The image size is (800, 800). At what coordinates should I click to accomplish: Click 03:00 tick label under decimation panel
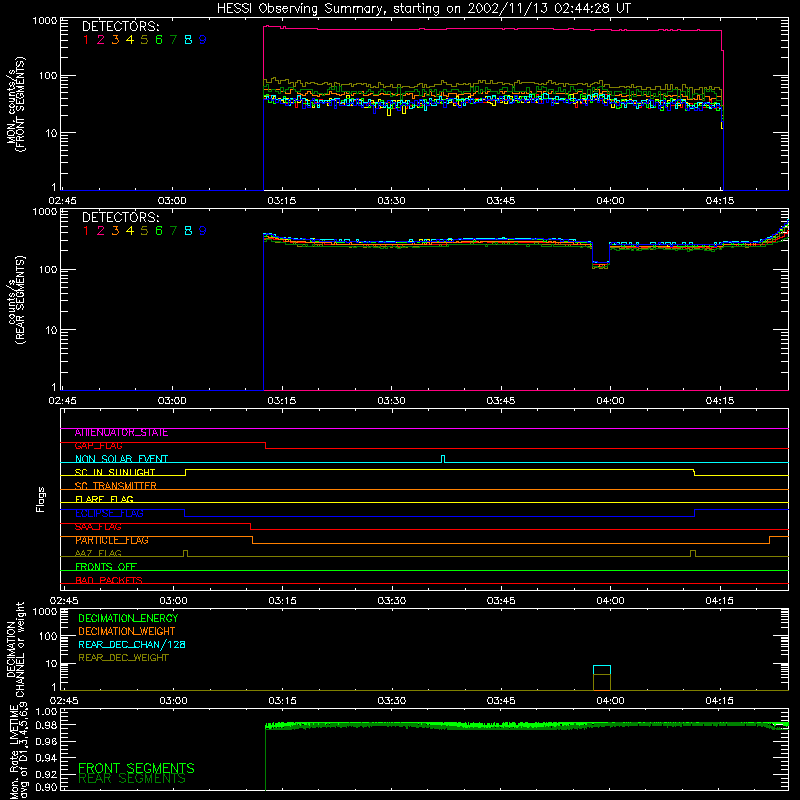[173, 701]
